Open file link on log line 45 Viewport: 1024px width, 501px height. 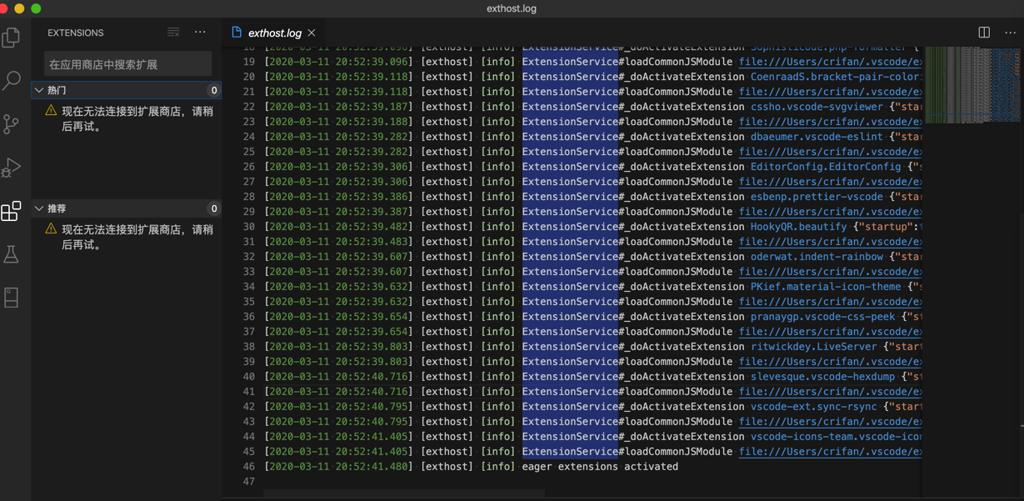(830, 451)
